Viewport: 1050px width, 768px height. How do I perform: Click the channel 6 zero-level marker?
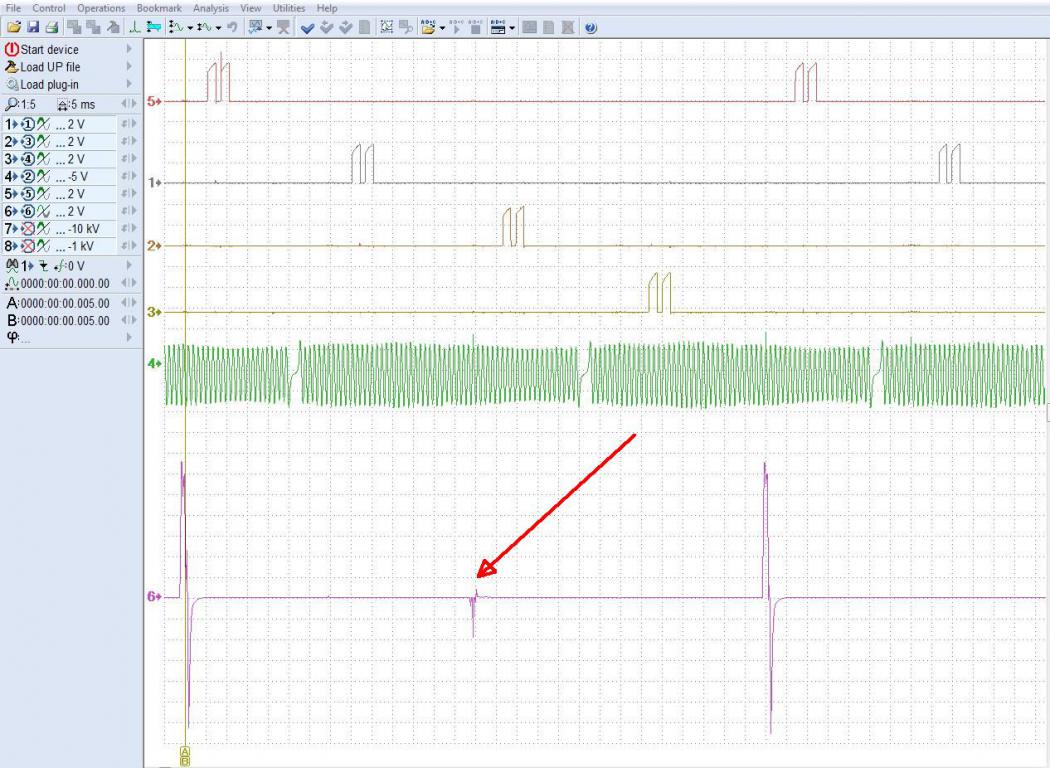(x=155, y=596)
